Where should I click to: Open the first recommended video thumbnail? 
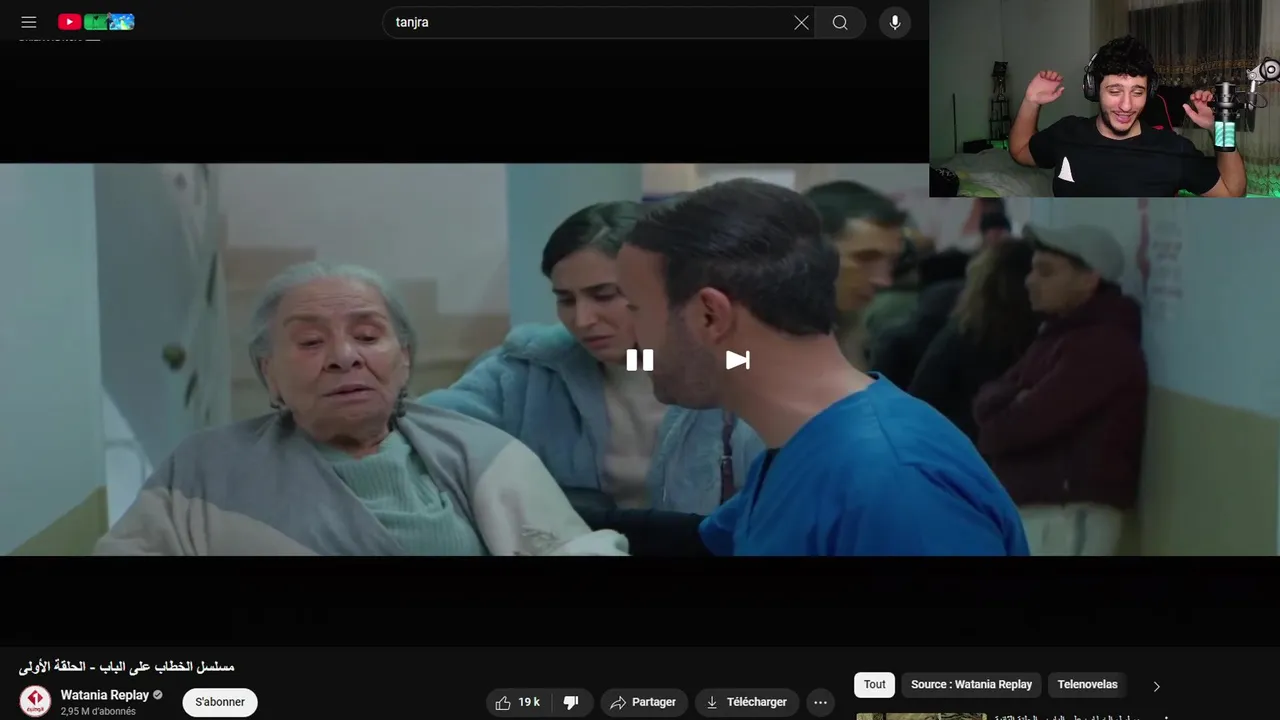point(921,716)
